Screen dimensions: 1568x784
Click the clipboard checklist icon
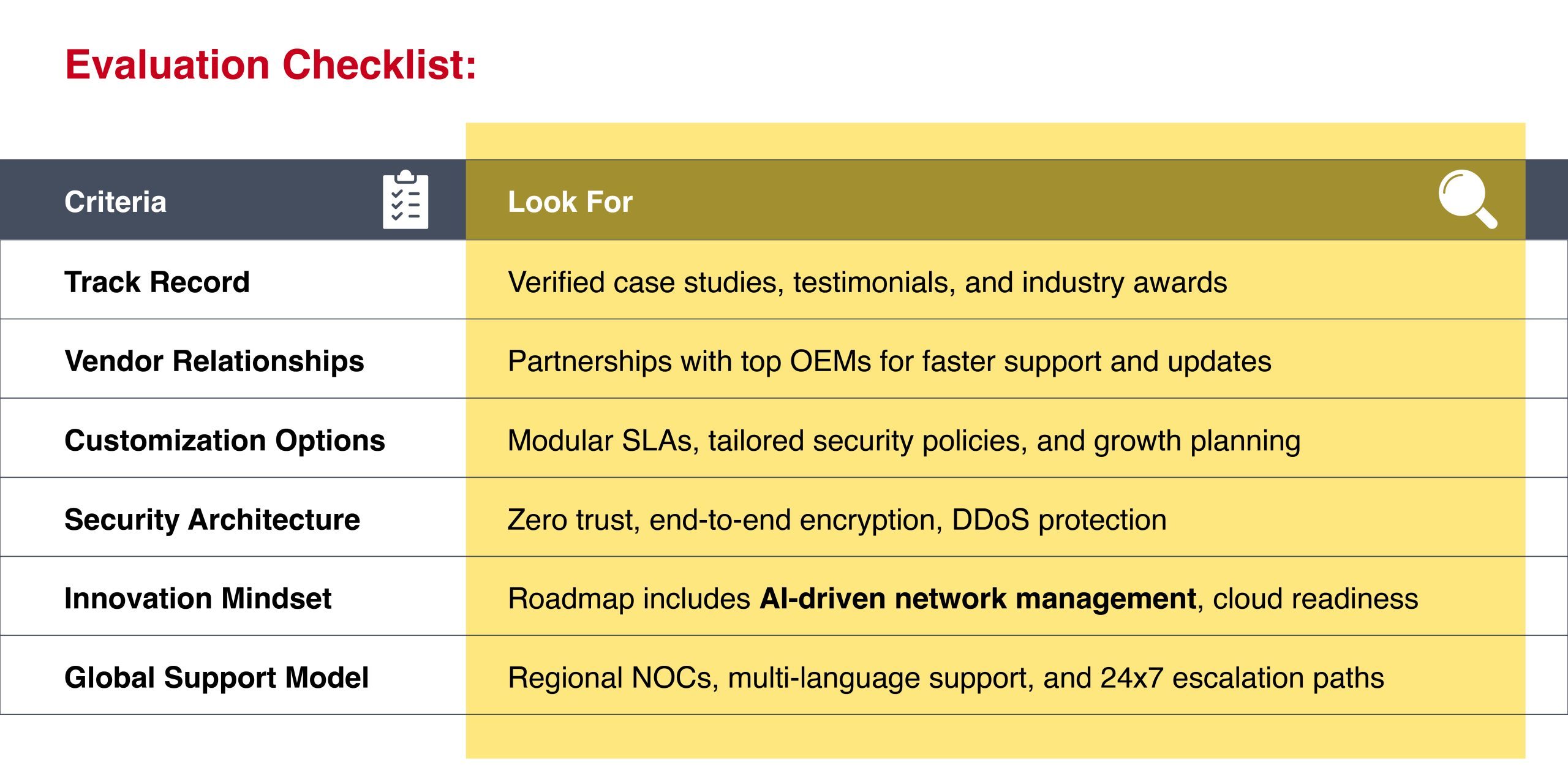(x=405, y=200)
